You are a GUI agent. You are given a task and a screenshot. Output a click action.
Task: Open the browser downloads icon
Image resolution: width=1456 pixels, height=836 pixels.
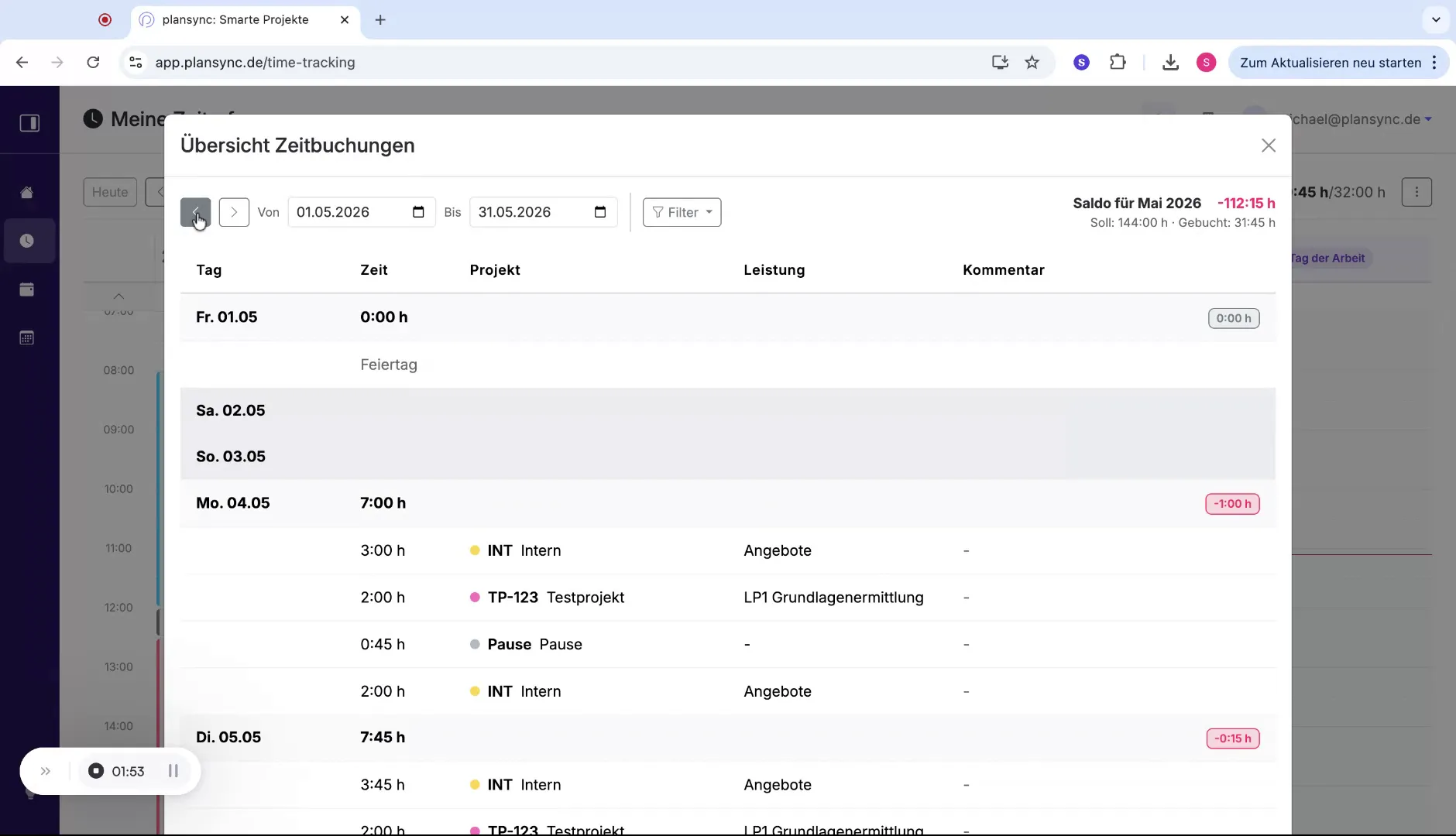point(1170,63)
